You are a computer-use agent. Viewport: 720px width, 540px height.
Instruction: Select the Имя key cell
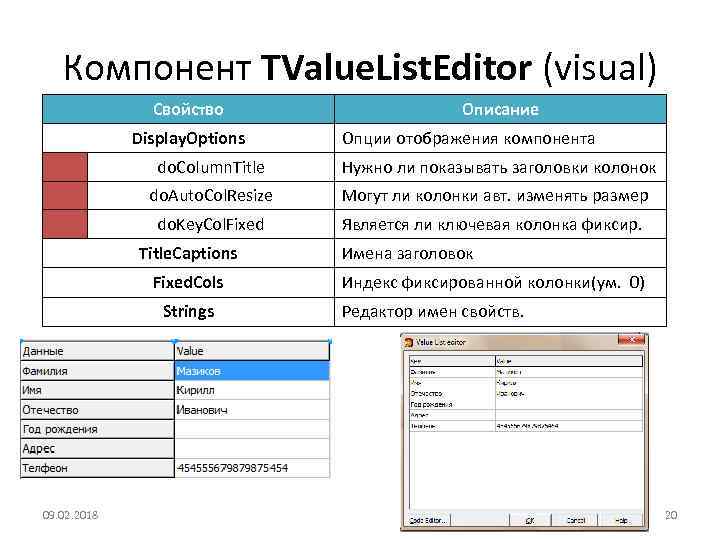97,390
